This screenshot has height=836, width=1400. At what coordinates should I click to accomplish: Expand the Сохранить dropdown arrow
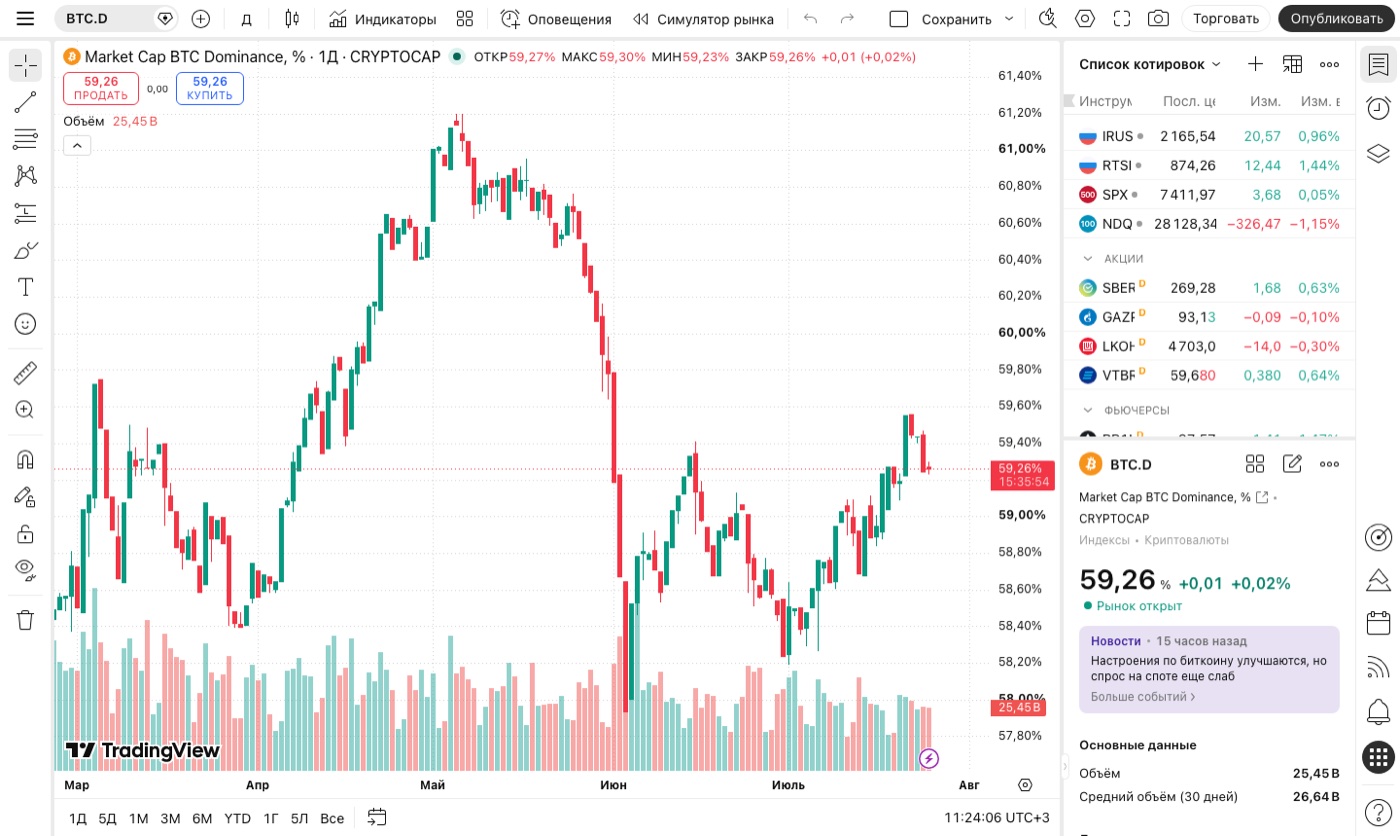tap(1008, 19)
